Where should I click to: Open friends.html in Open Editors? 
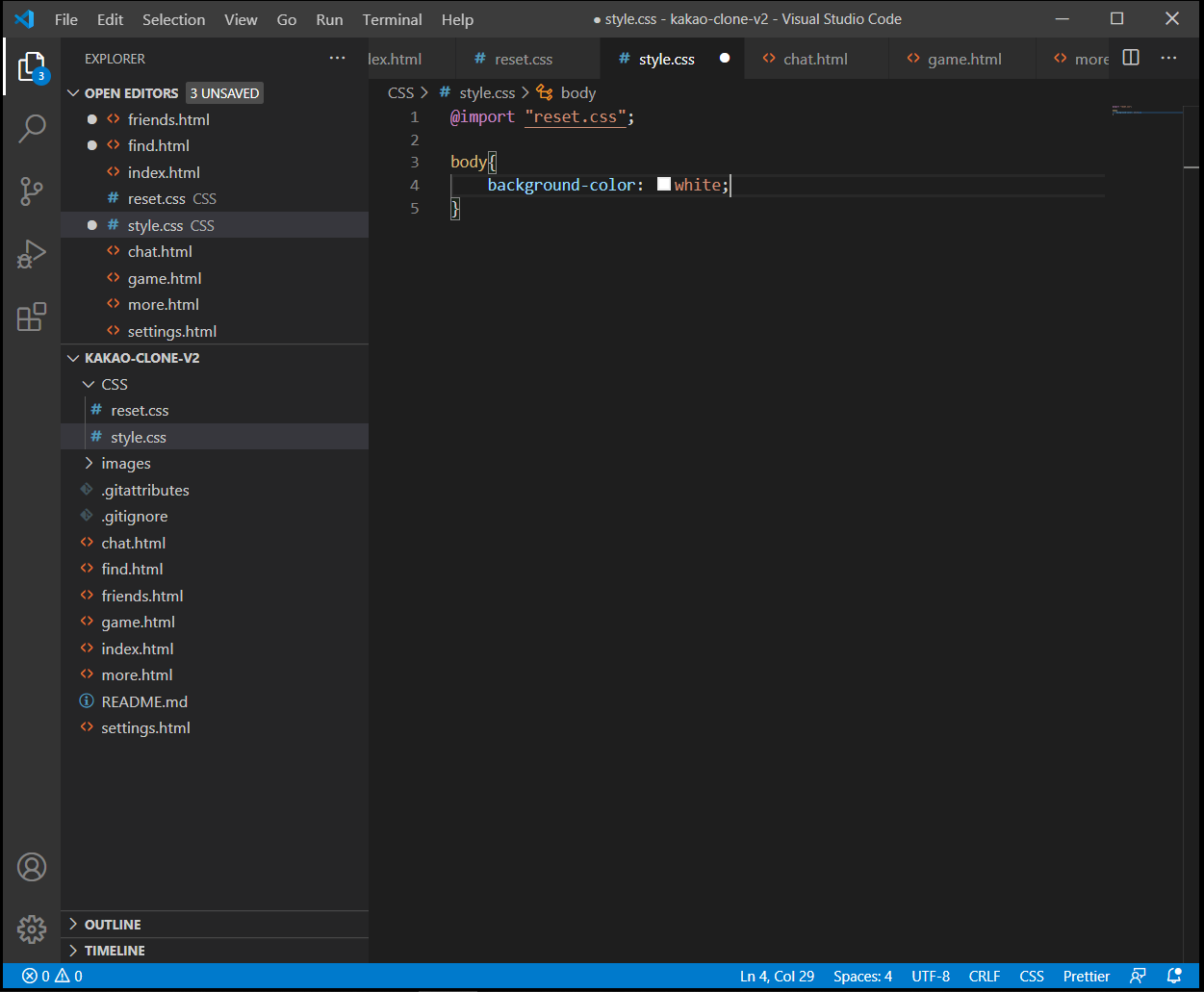(215, 119)
